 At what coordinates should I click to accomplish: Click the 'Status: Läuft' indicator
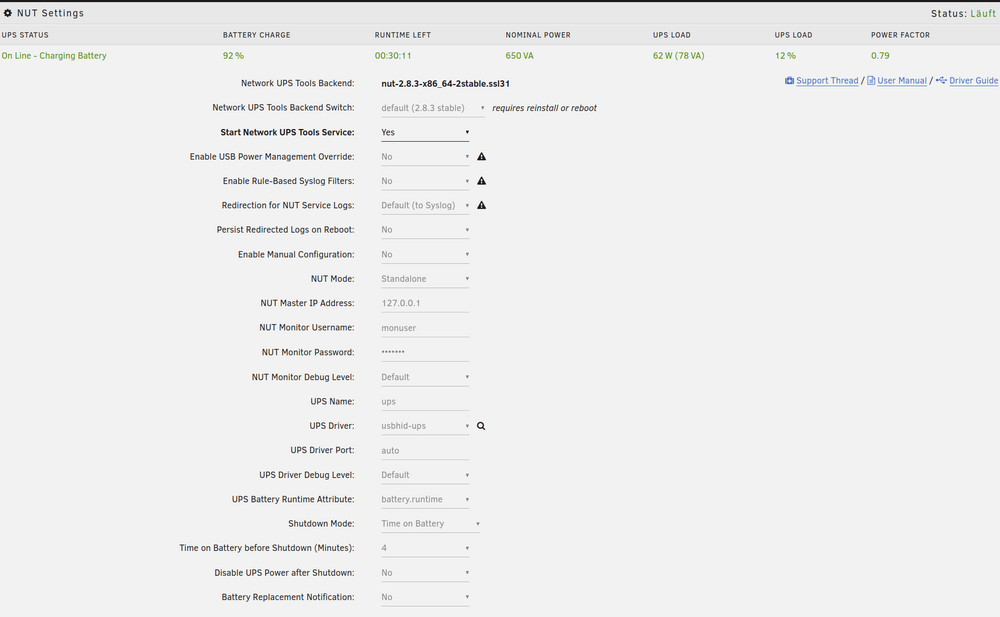(963, 13)
